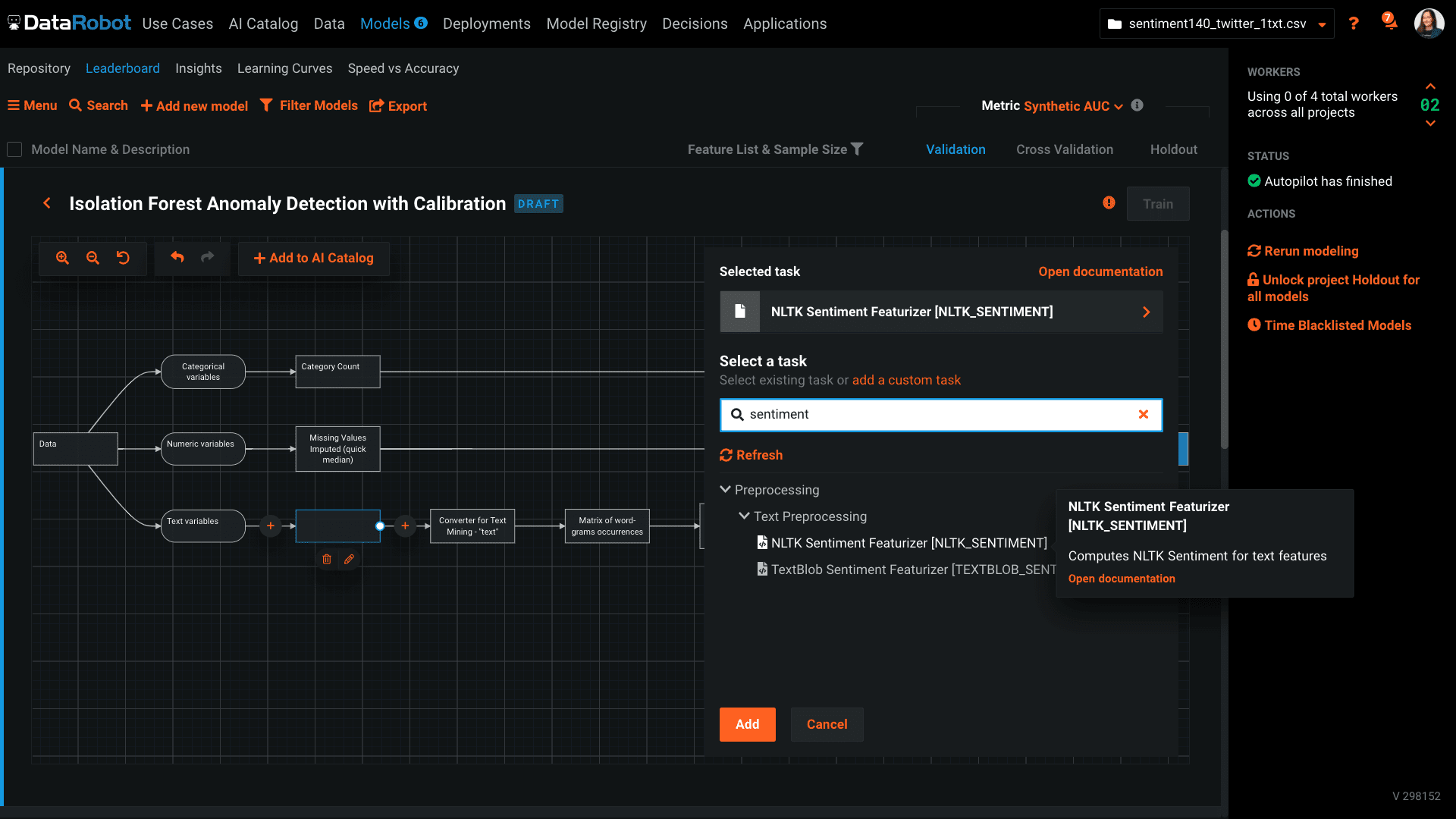Increase workers with up arrow
The width and height of the screenshot is (1456, 819).
[1430, 86]
